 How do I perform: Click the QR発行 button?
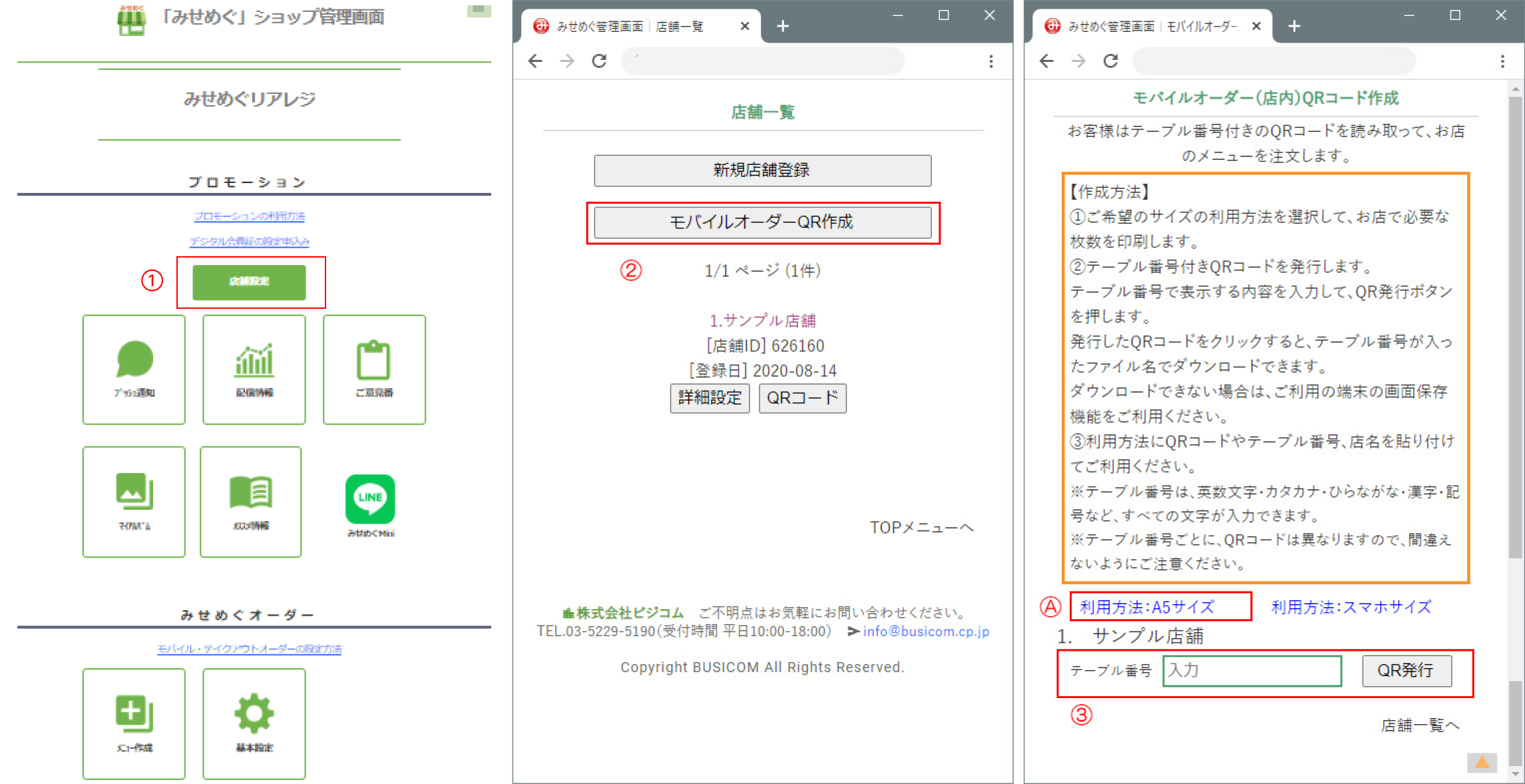(1406, 671)
